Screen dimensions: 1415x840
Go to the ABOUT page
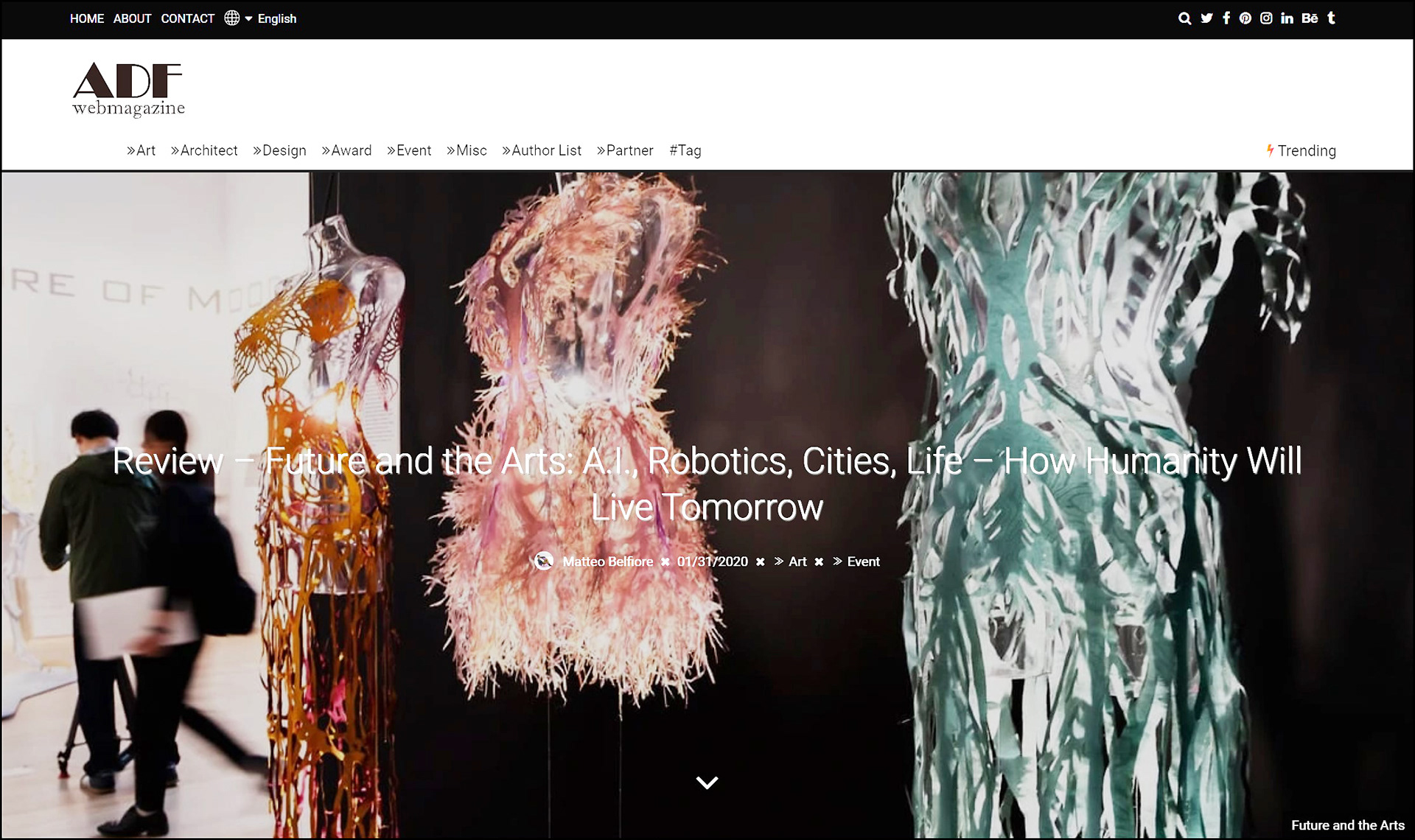tap(132, 18)
